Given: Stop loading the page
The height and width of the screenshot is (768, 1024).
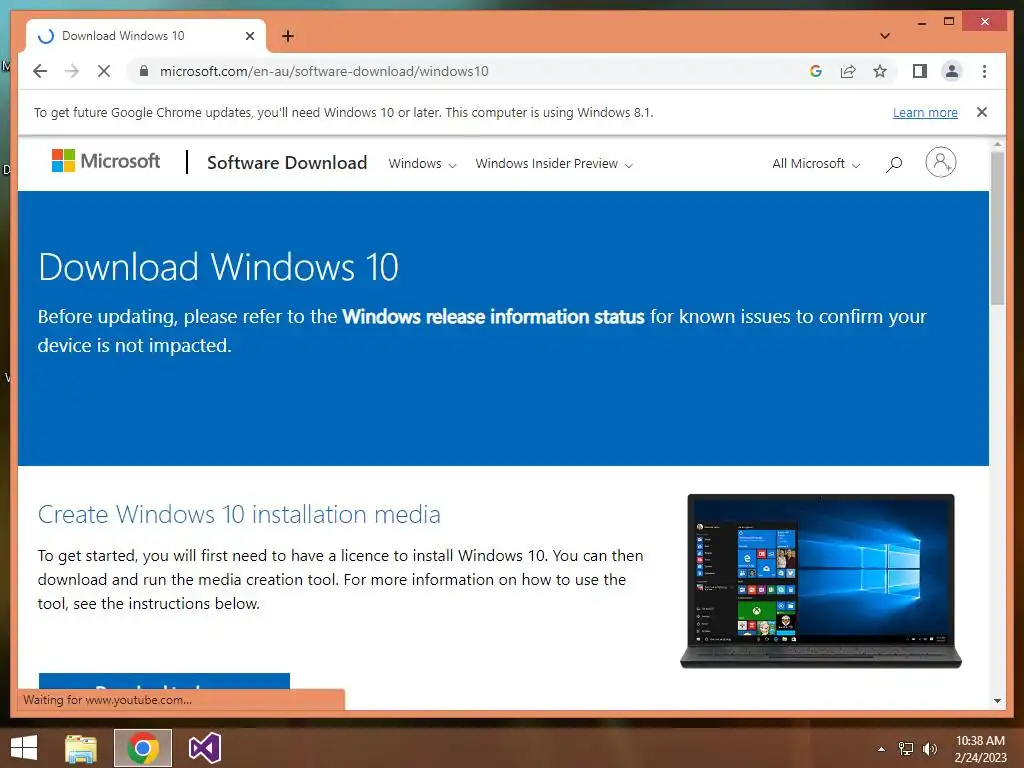Looking at the screenshot, I should coord(104,71).
